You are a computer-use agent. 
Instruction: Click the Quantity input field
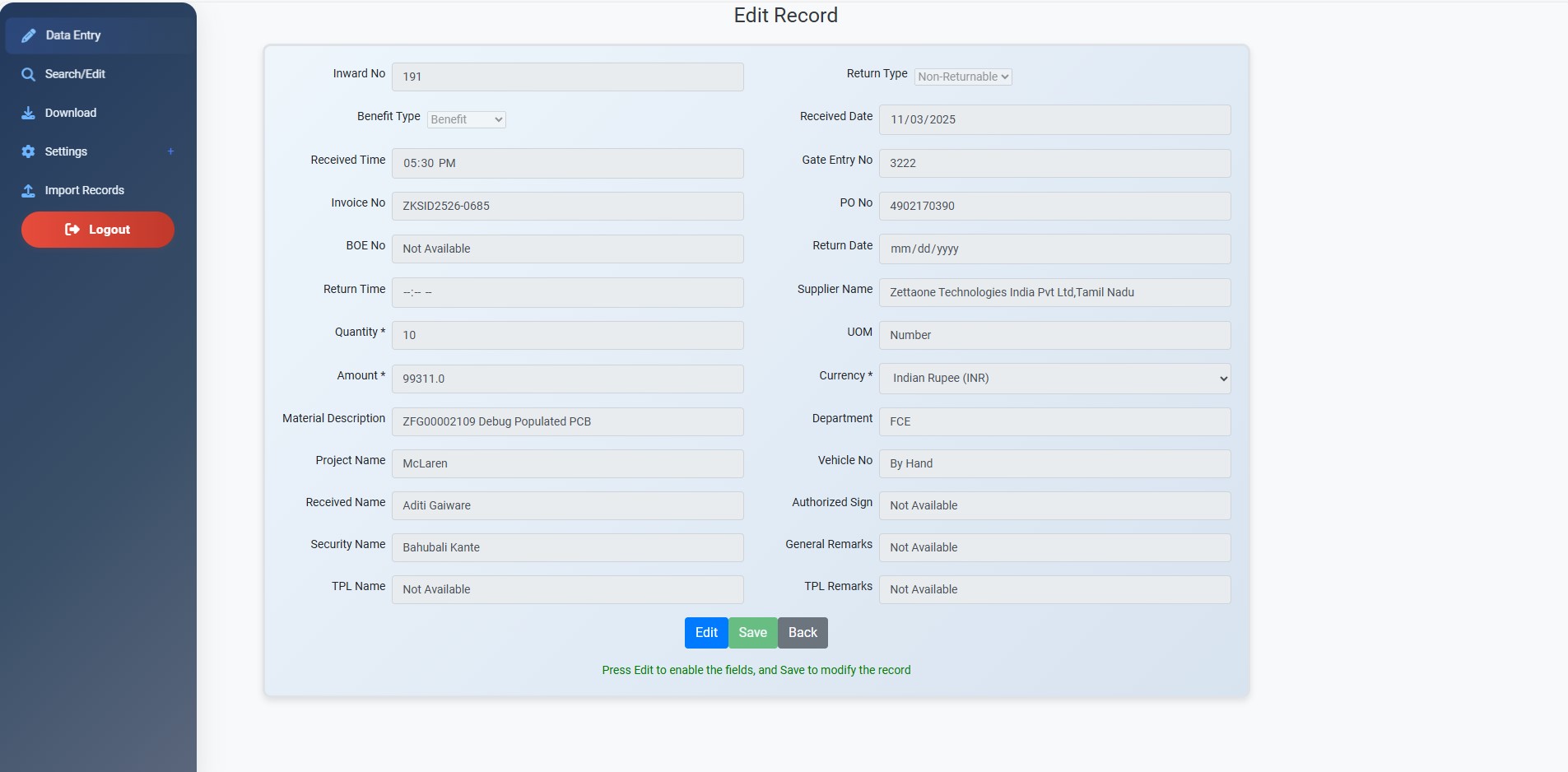pyautogui.click(x=567, y=335)
